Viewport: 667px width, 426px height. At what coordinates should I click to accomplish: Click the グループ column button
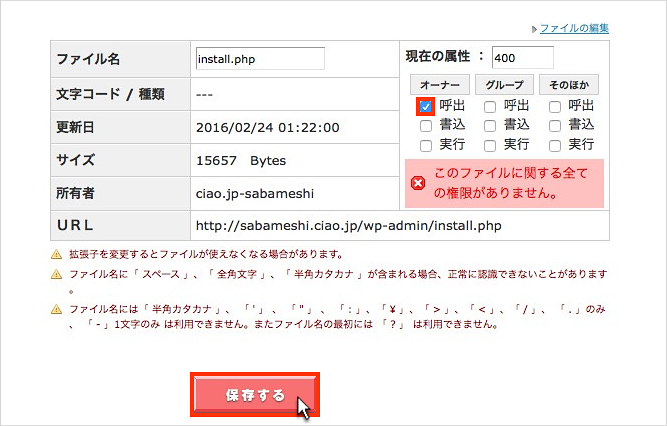[505, 85]
